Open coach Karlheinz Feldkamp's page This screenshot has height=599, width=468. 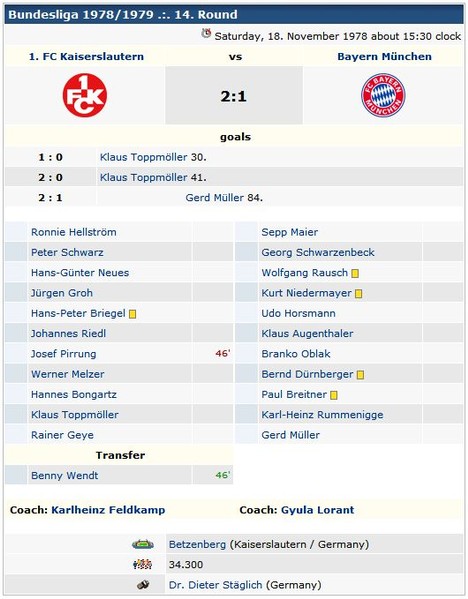pos(108,510)
